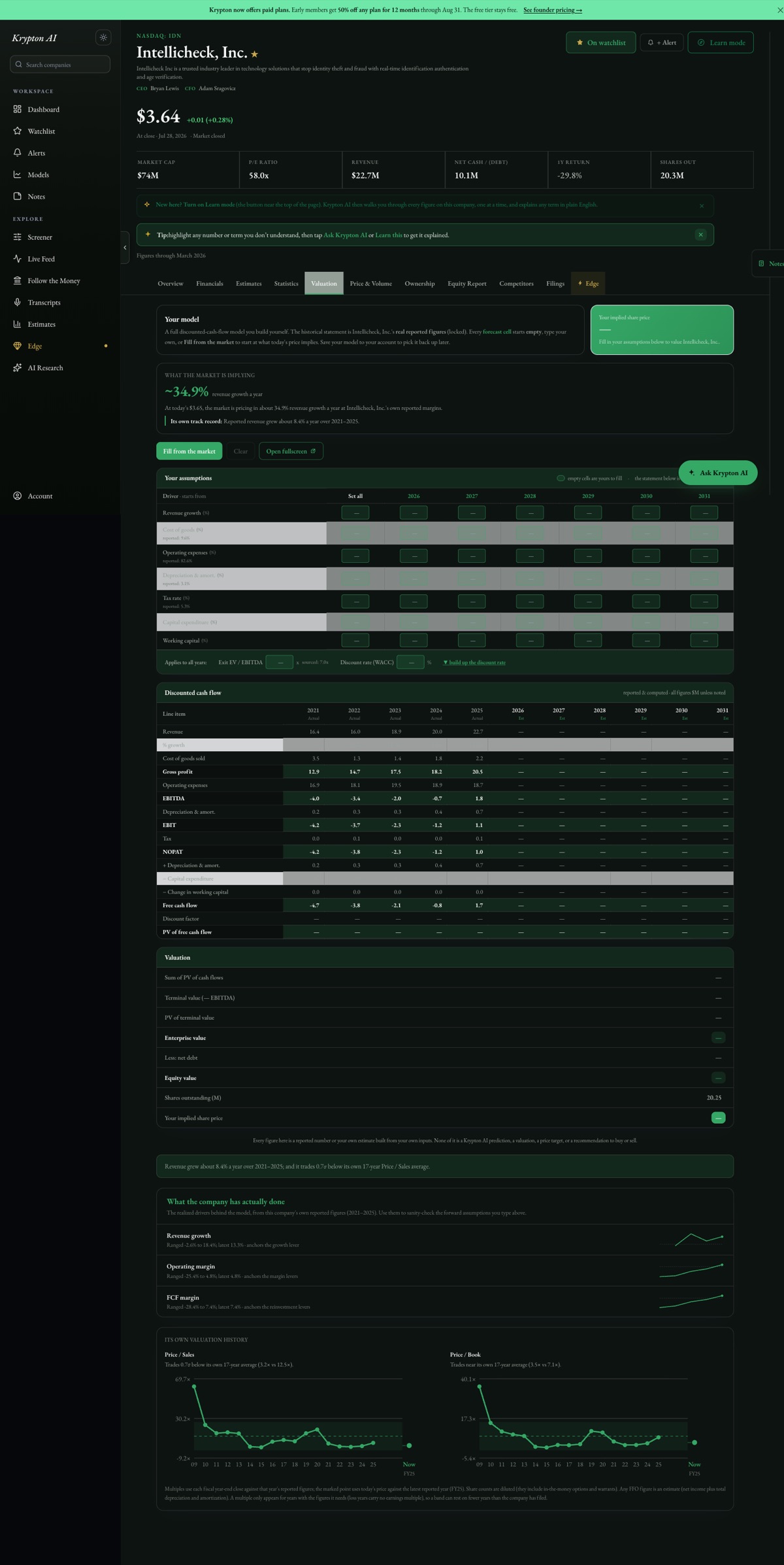The height and width of the screenshot is (1565, 784).
Task: Toggle the On watchlist button
Action: pos(601,42)
